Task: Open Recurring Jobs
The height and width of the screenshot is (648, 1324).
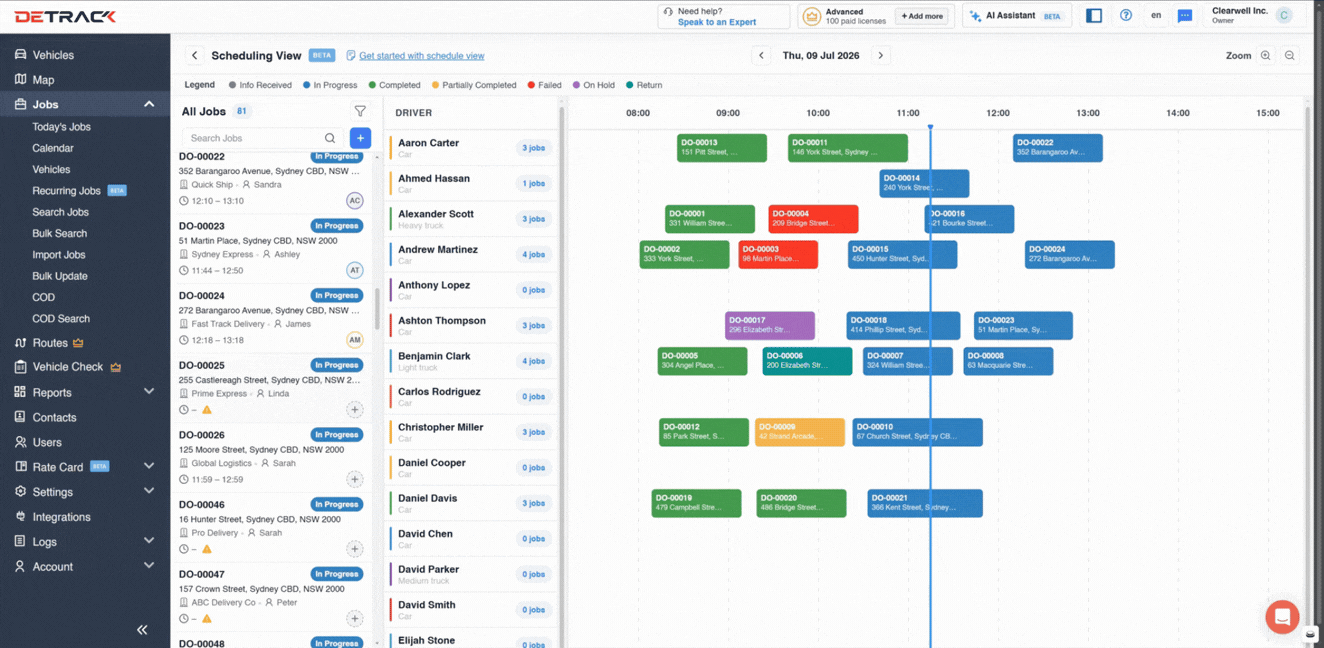Action: pyautogui.click(x=66, y=191)
